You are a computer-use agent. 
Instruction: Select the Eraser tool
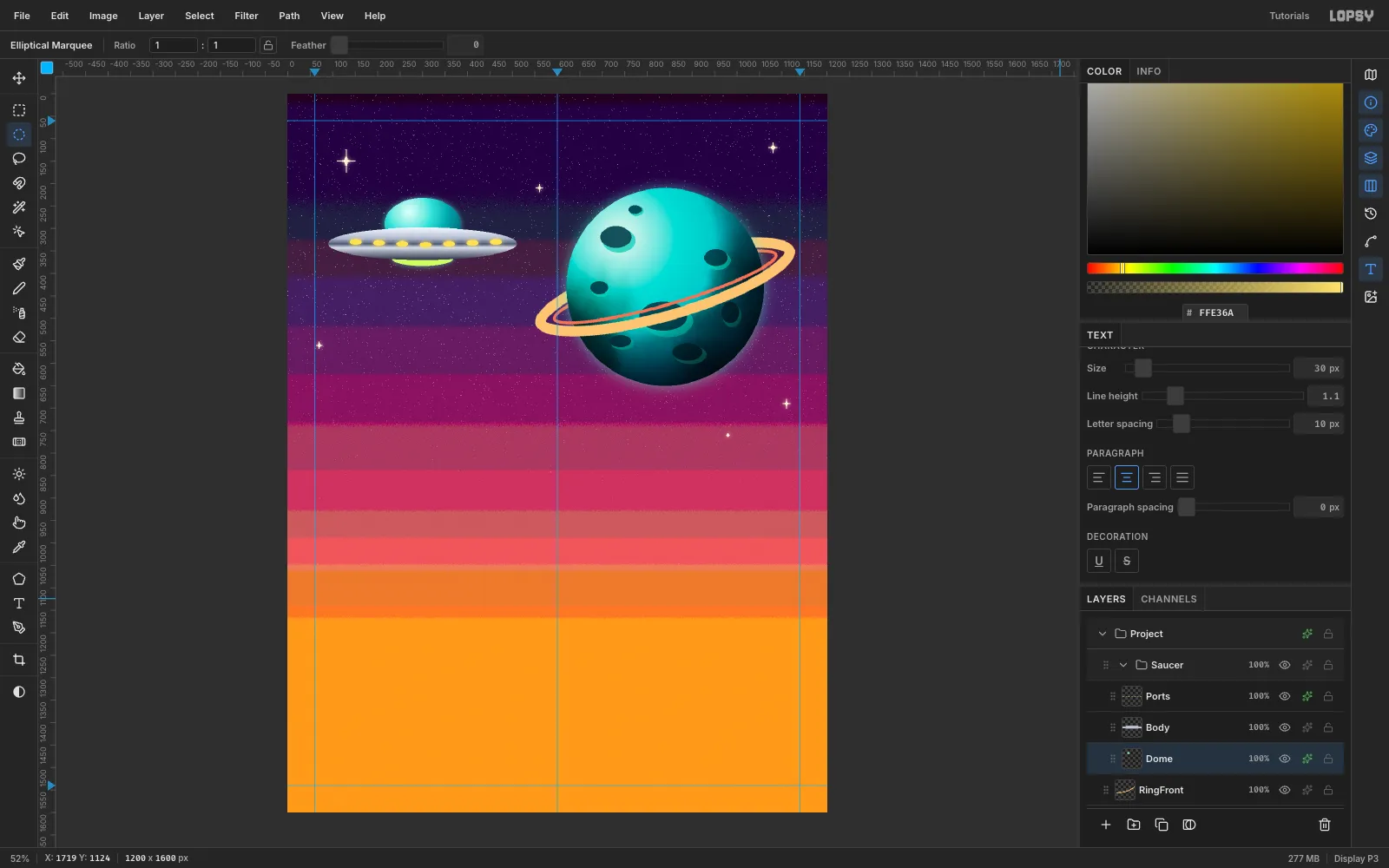pyautogui.click(x=19, y=337)
